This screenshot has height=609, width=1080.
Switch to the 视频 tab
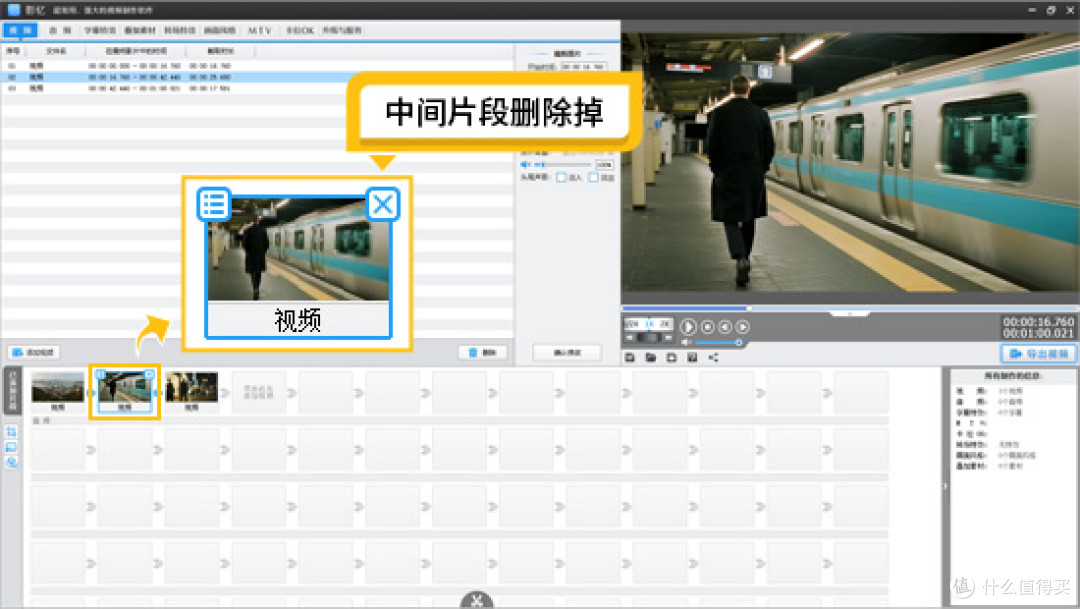(x=20, y=30)
